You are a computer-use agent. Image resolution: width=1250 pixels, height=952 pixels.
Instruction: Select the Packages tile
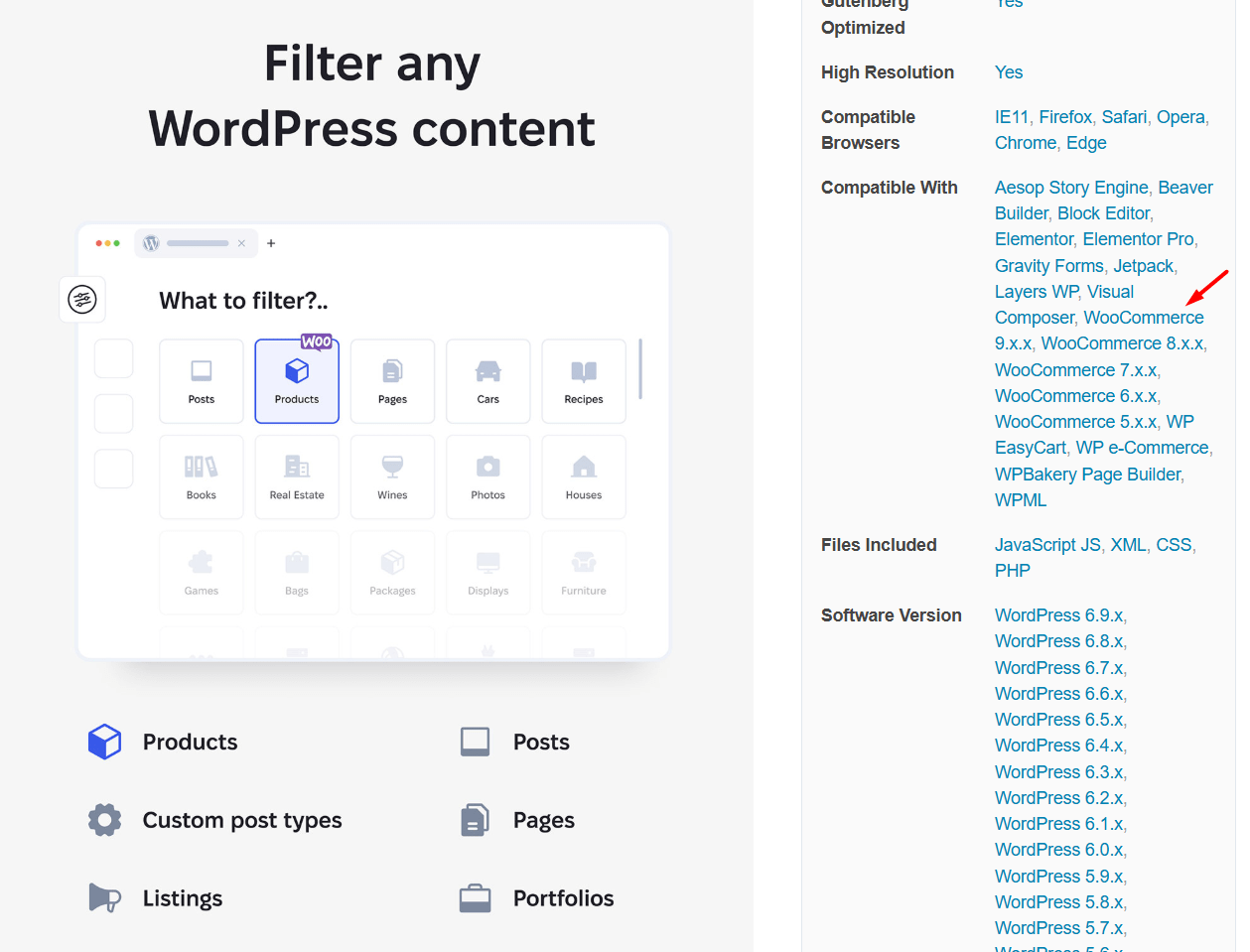(x=392, y=573)
